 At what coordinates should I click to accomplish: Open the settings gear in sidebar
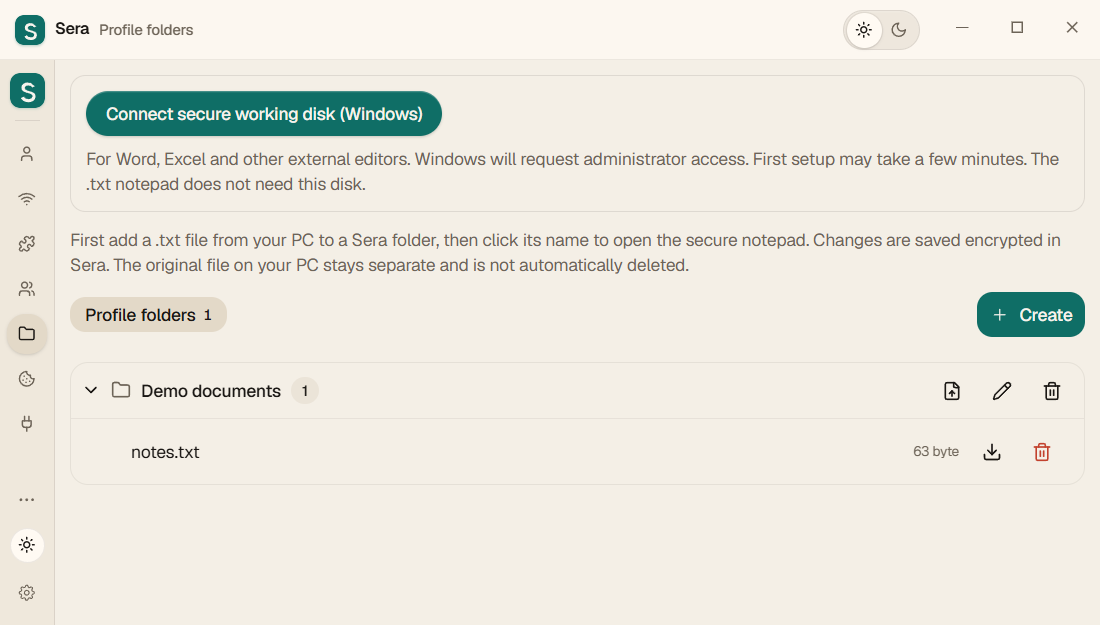27,593
